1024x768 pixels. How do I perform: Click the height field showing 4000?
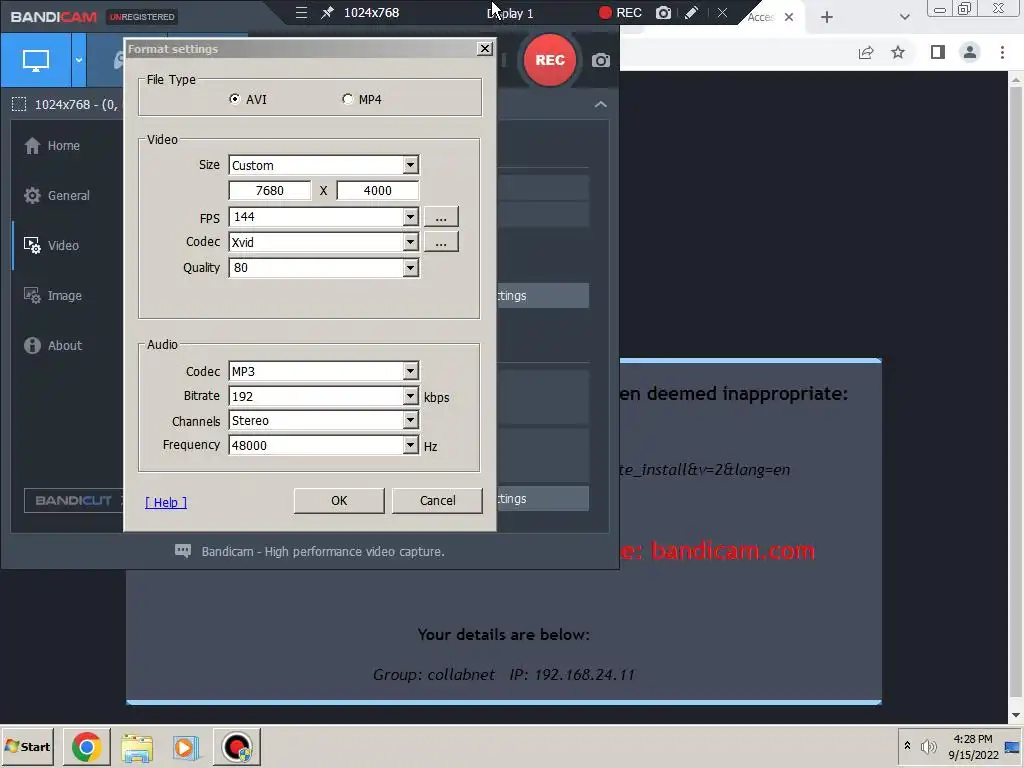[x=377, y=191]
